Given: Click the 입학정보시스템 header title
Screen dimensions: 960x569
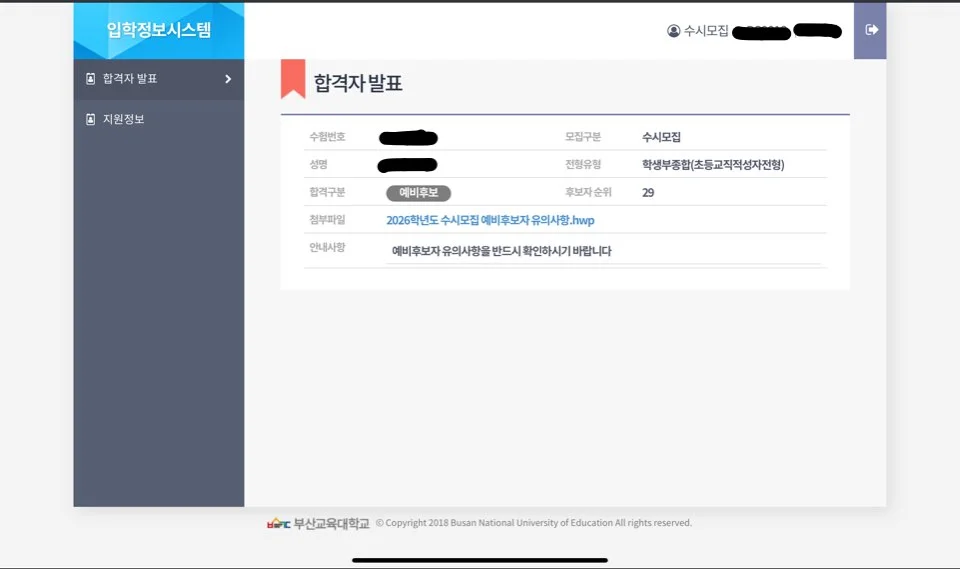Looking at the screenshot, I should coord(159,29).
